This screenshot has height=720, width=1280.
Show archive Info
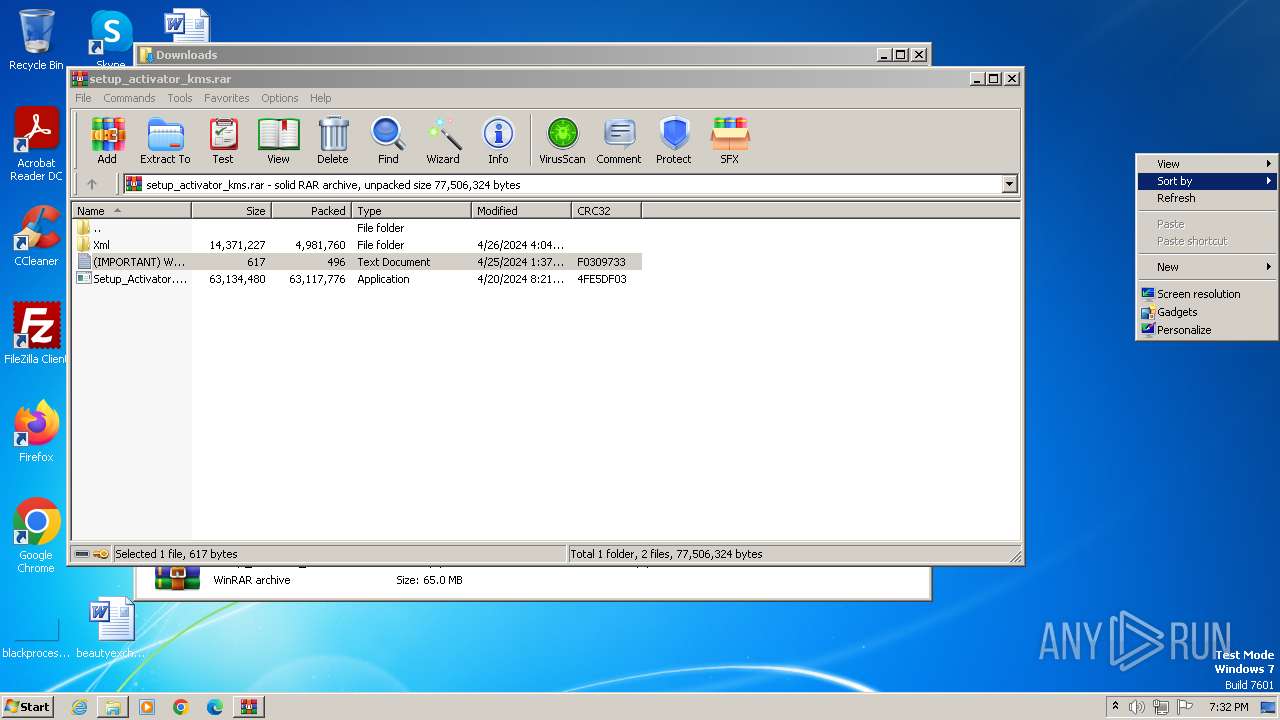pos(498,140)
